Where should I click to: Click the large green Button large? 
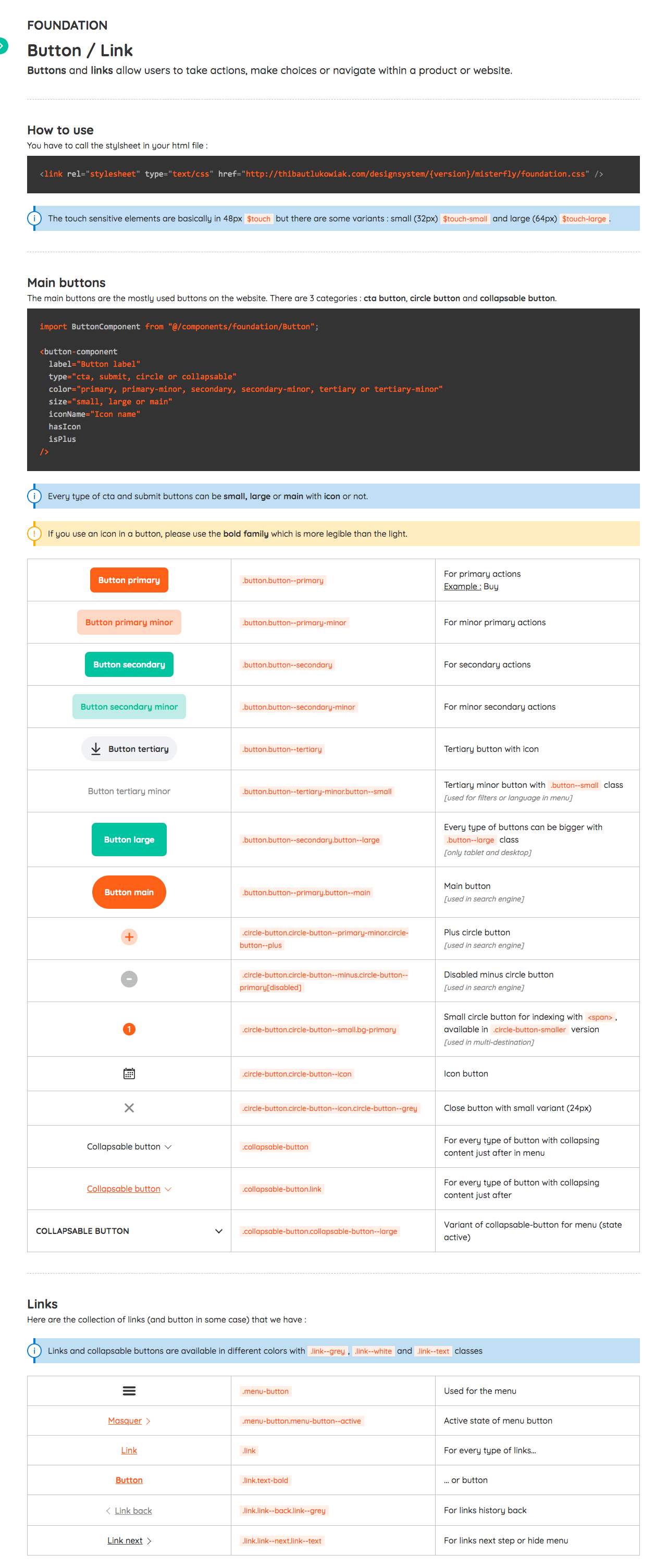pos(129,839)
